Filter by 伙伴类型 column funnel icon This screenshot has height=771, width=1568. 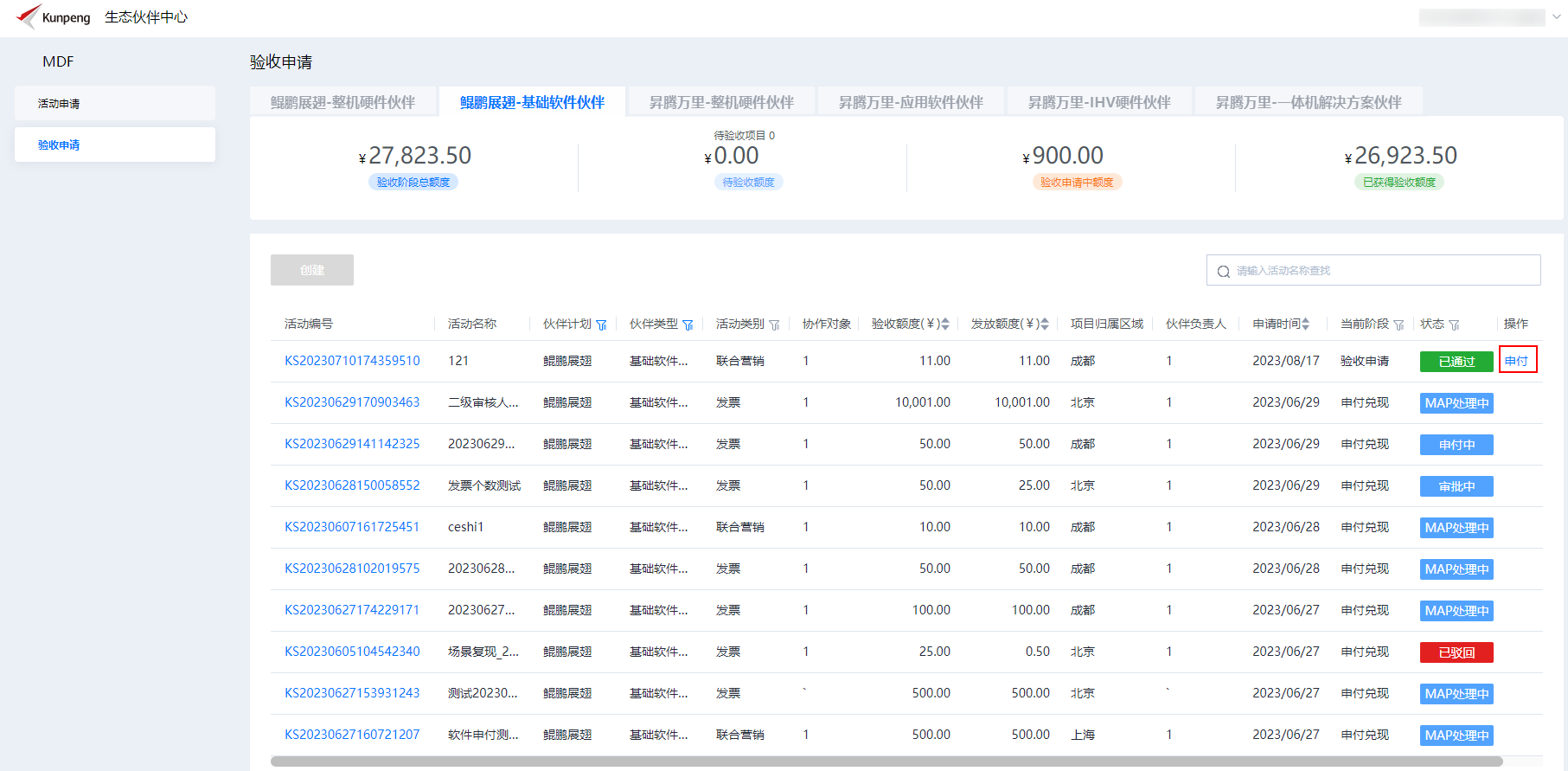coord(688,324)
